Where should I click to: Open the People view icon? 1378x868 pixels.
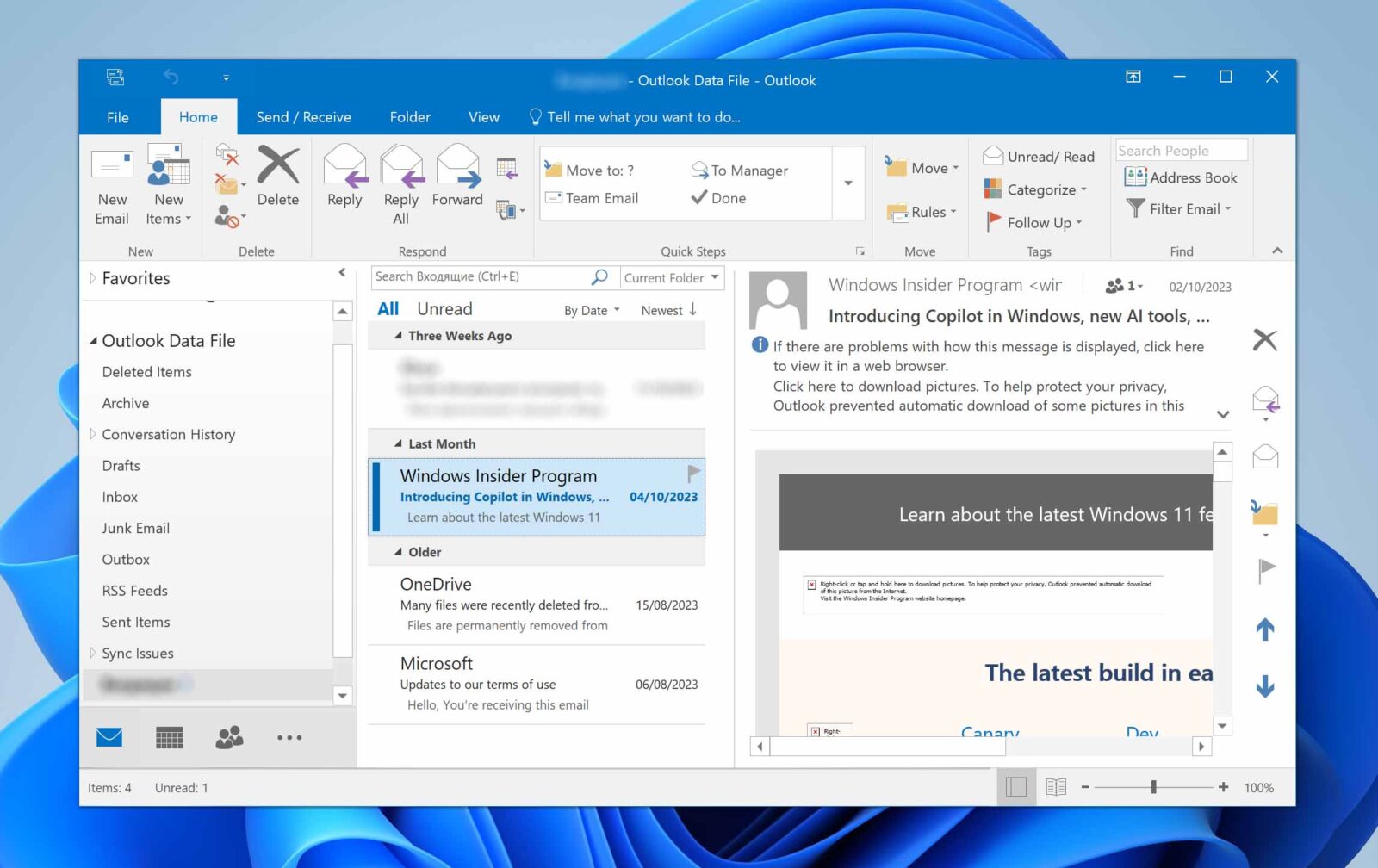tap(229, 737)
